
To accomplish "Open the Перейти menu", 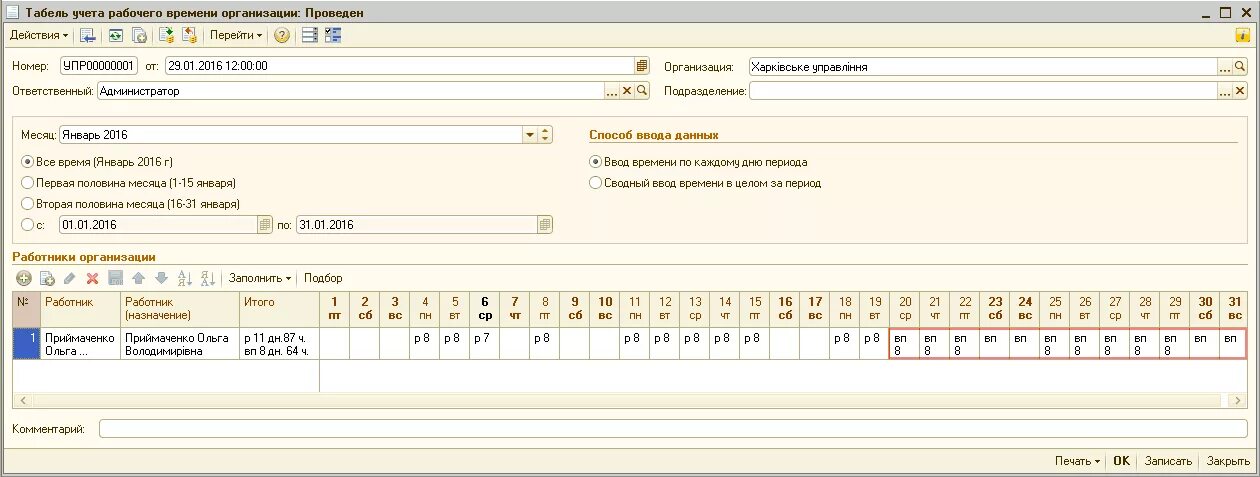I will [x=236, y=35].
